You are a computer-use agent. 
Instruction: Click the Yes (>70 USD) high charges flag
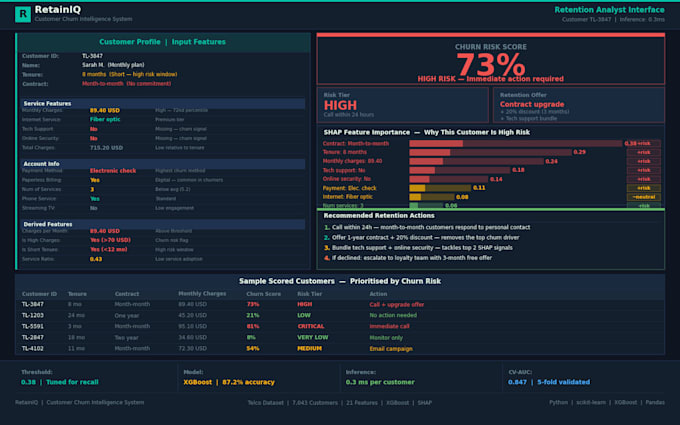click(x=110, y=240)
